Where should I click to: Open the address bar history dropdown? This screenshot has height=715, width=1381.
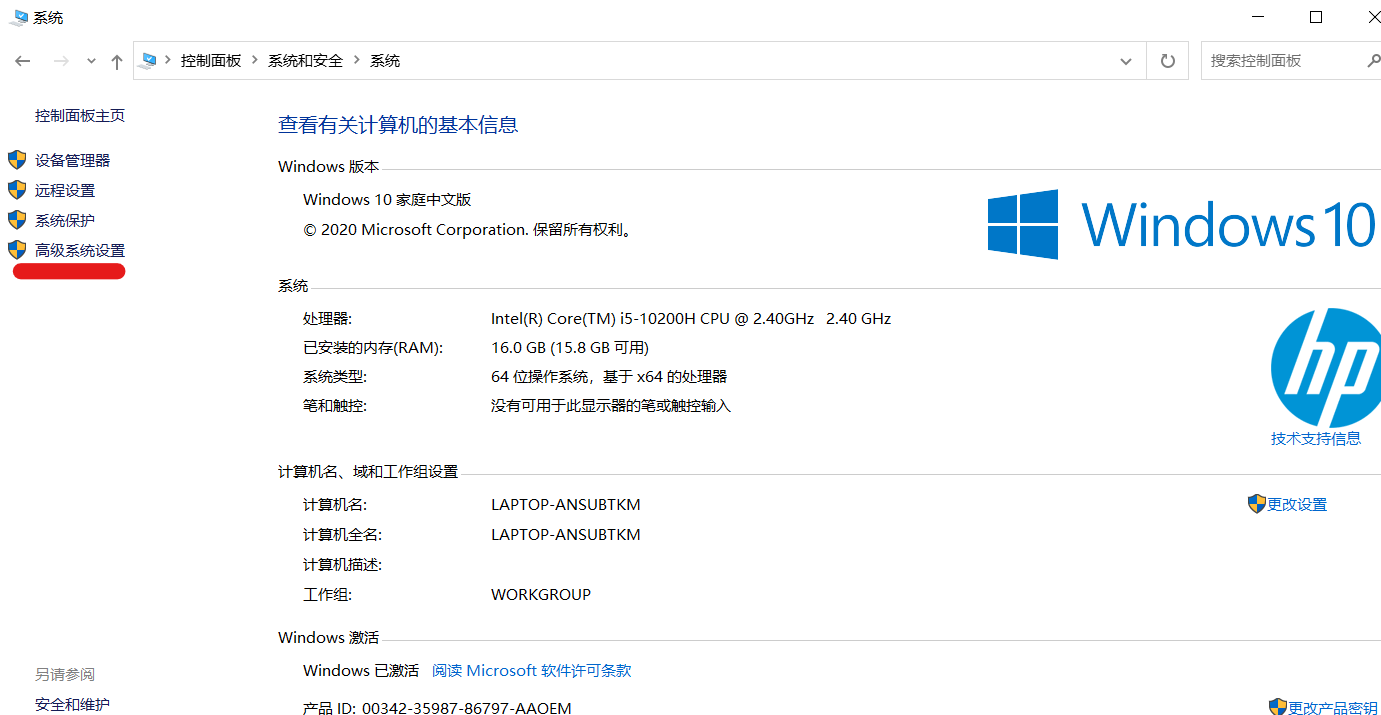(x=1127, y=61)
